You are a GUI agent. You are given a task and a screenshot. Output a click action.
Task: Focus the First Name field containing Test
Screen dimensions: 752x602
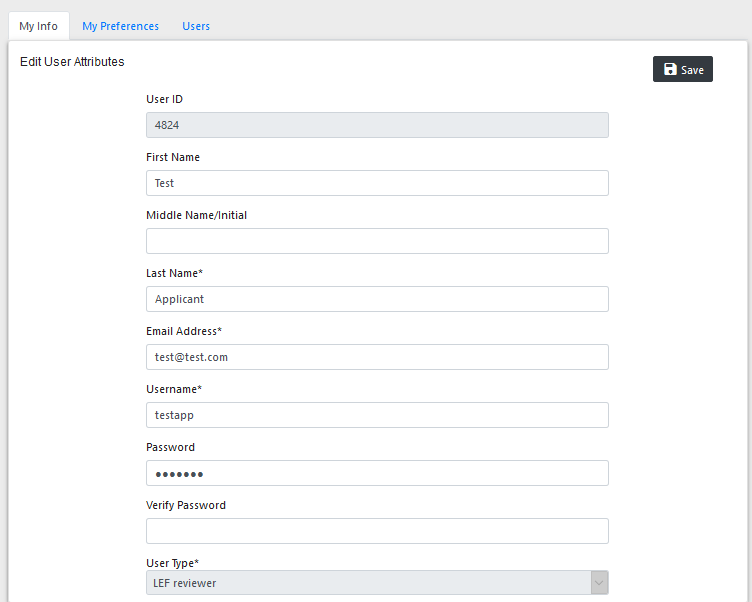click(x=377, y=183)
